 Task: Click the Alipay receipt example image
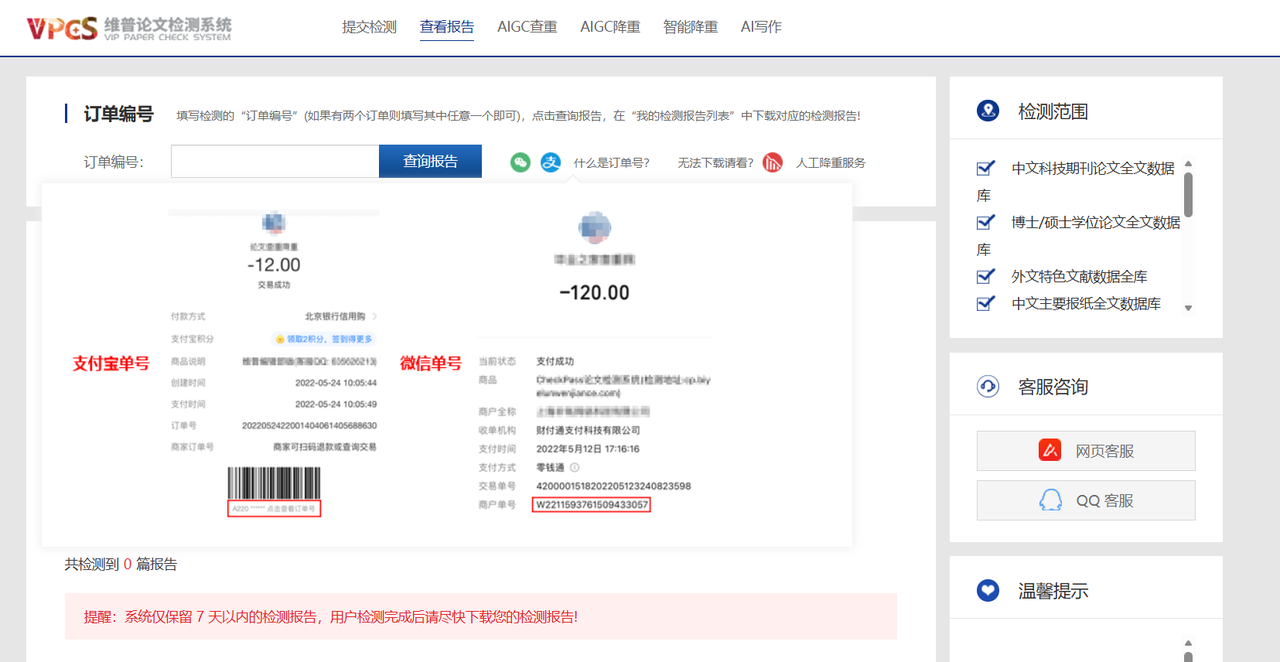(273, 365)
